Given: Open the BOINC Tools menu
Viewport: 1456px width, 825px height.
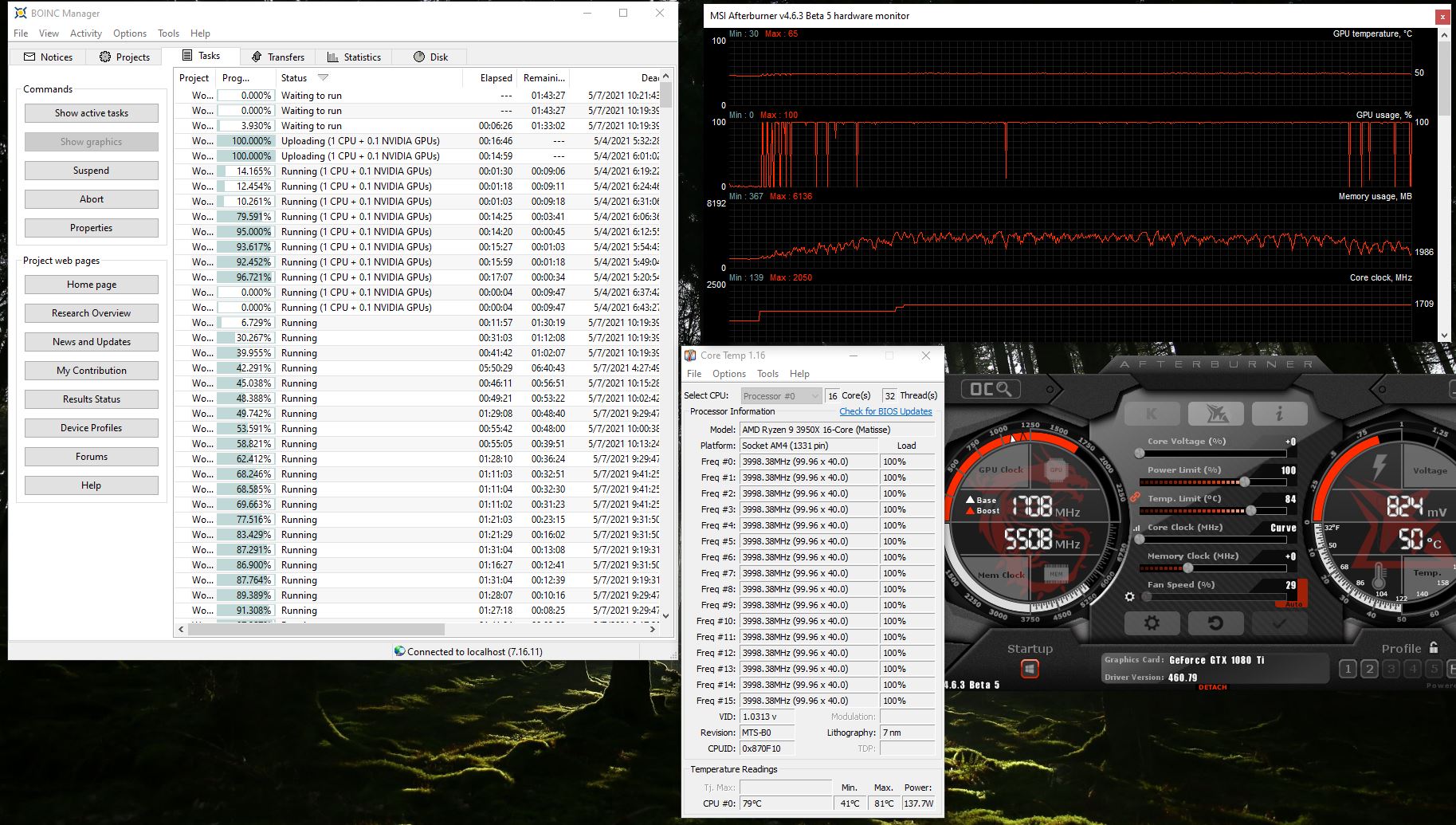Looking at the screenshot, I should (x=168, y=33).
